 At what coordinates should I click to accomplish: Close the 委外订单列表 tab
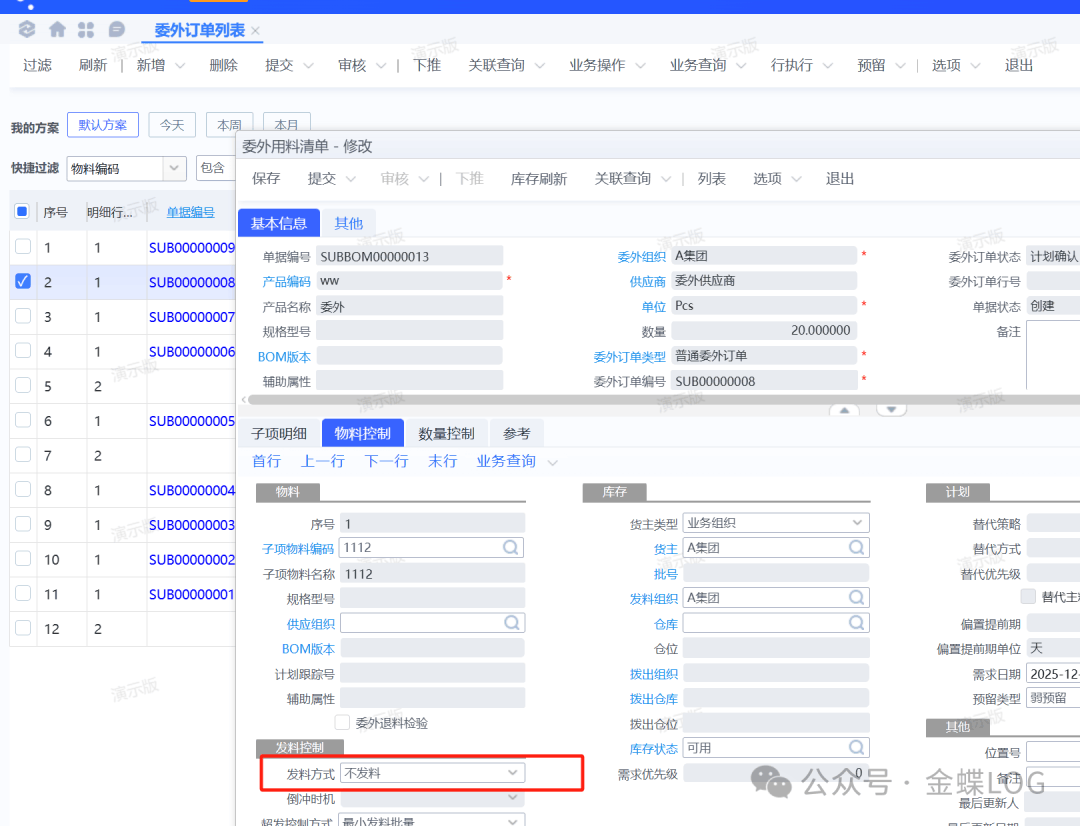[x=256, y=31]
